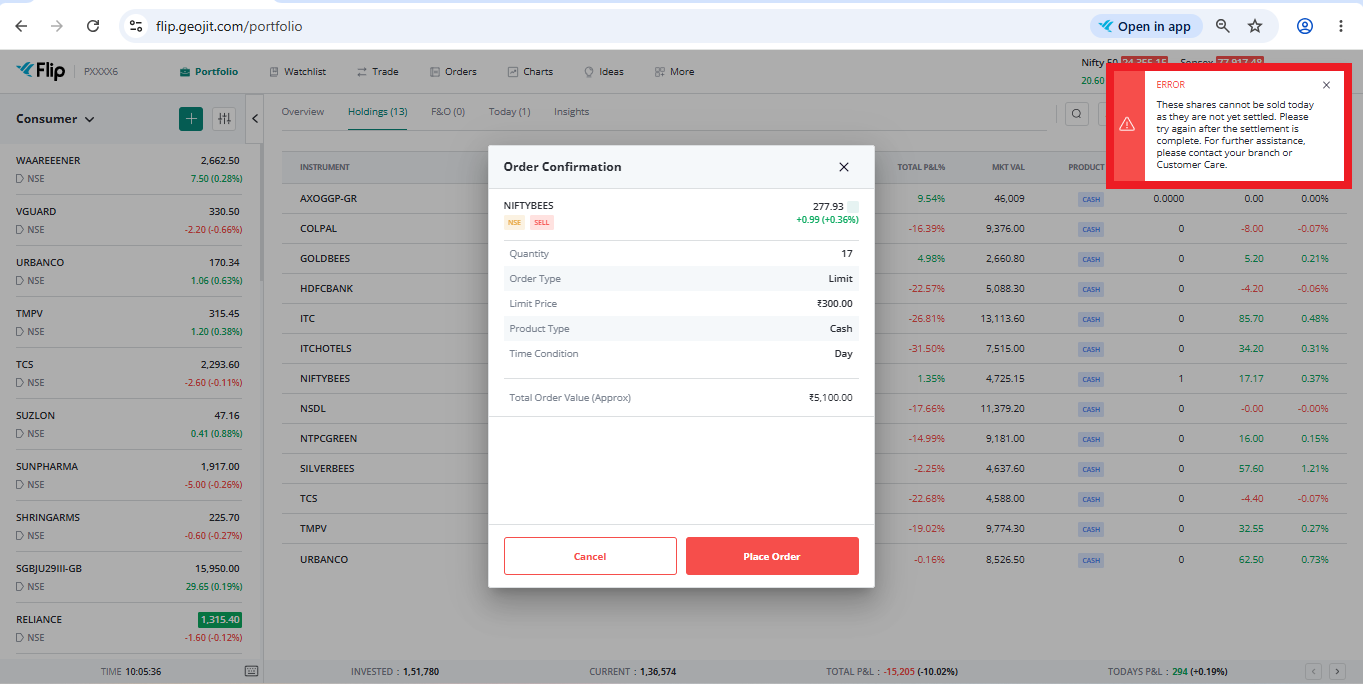Select SHRINGARMS in the watchlist
1363x684 pixels.
click(x=129, y=526)
